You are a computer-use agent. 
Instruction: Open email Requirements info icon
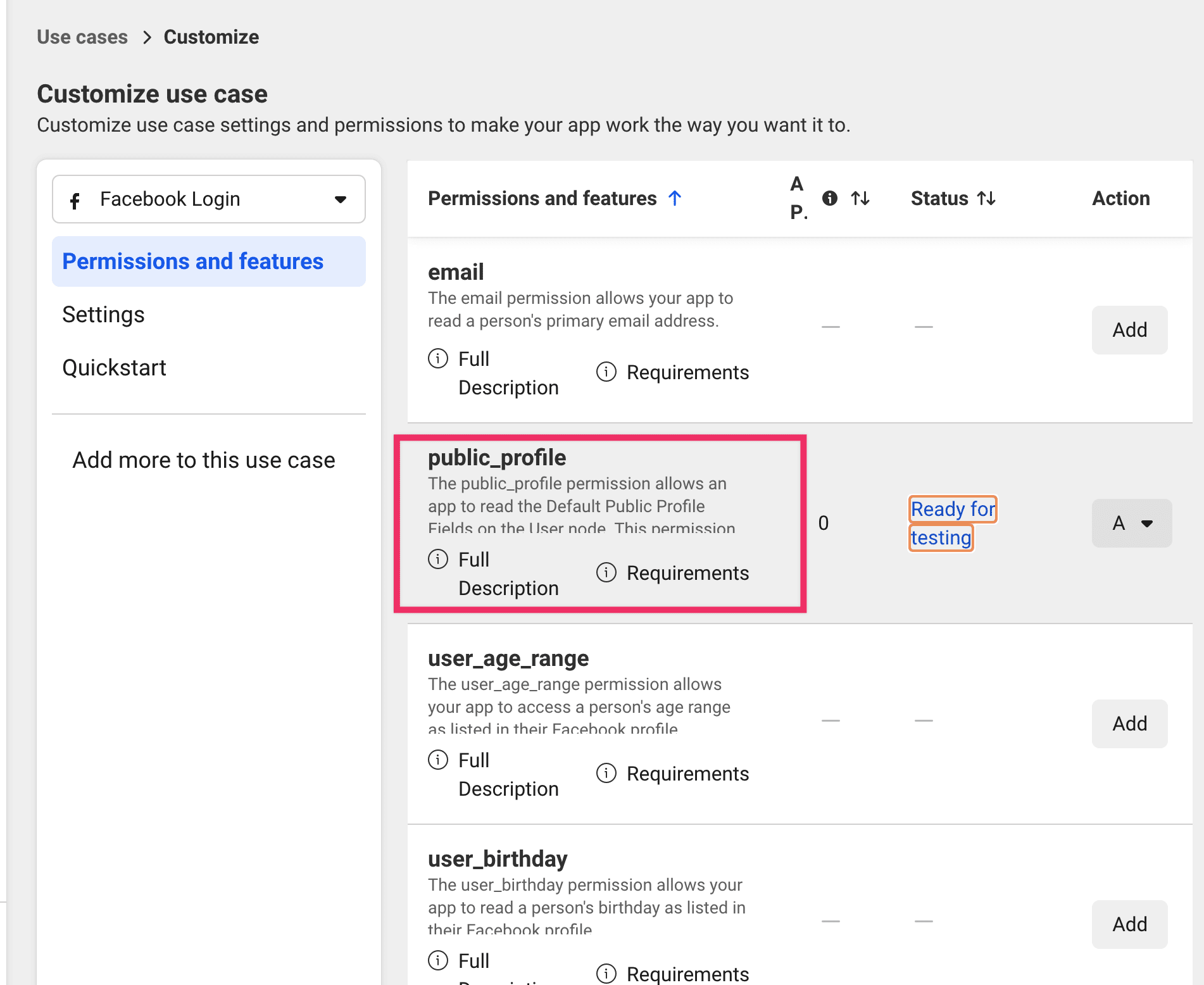[606, 372]
